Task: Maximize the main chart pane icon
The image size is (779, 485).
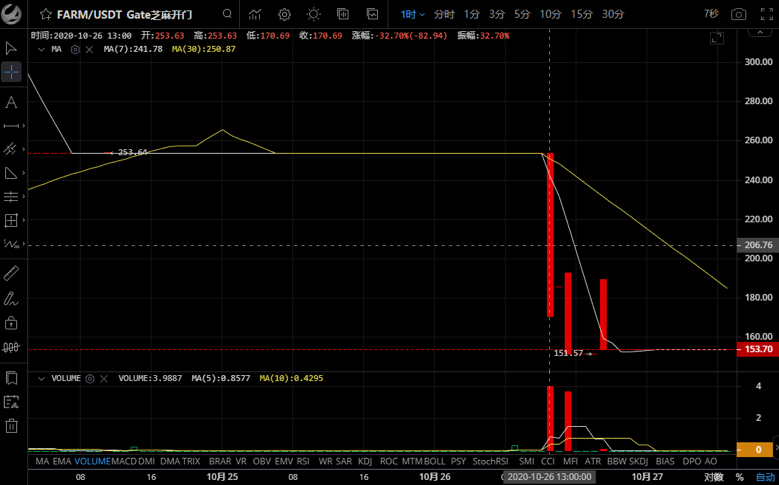Action: point(717,38)
